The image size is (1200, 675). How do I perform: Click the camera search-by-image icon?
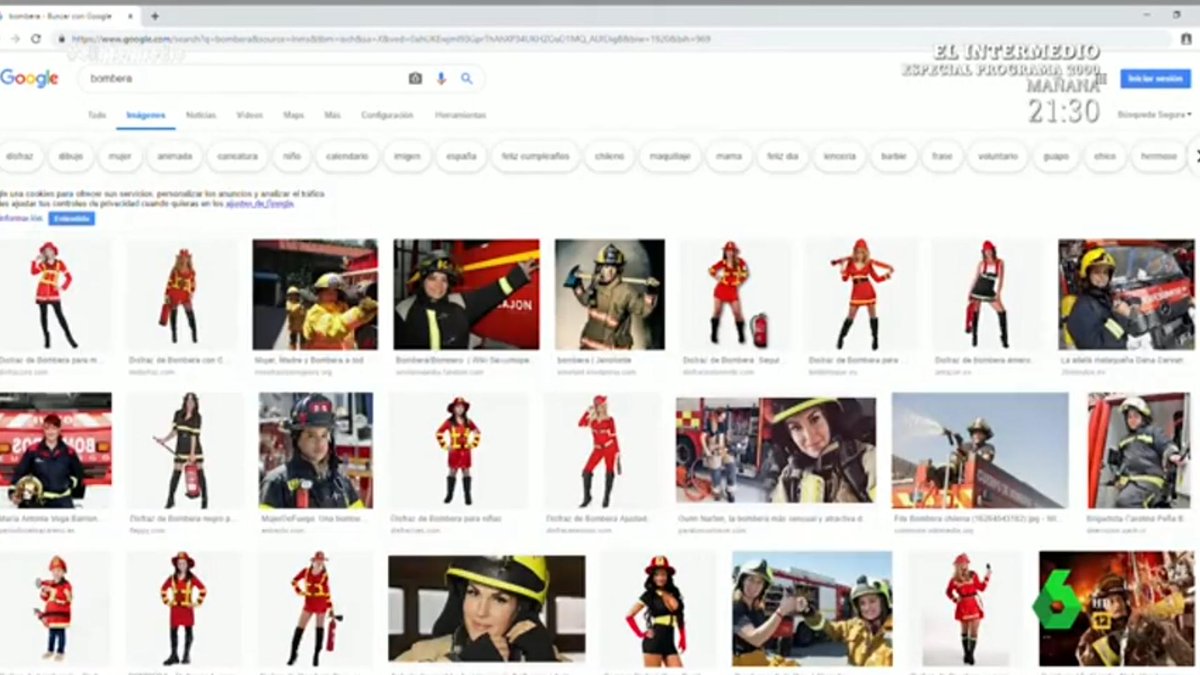click(x=415, y=78)
